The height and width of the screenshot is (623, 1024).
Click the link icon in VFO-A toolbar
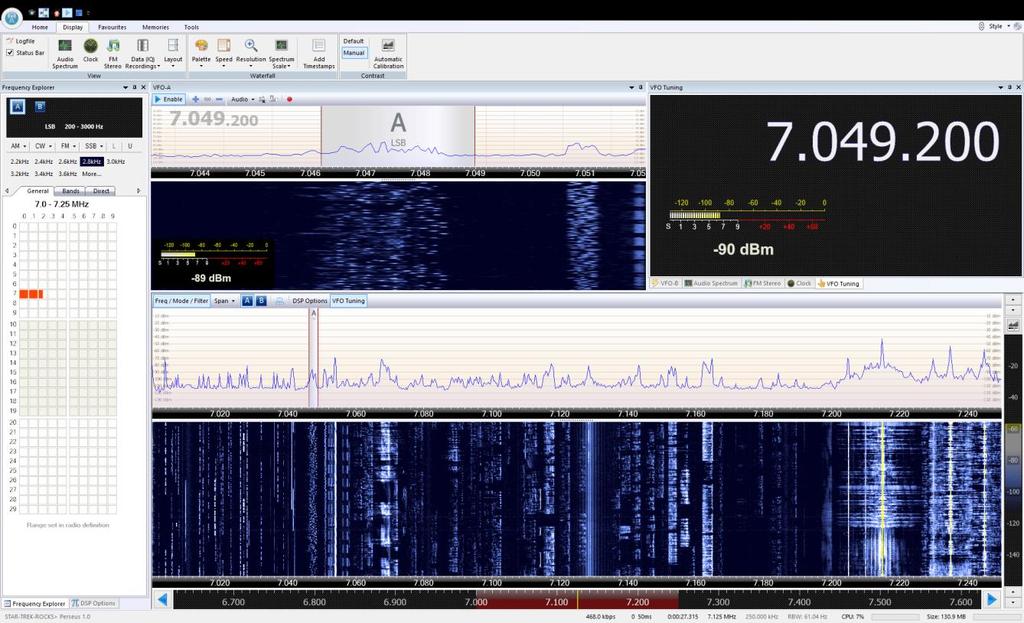[x=208, y=99]
